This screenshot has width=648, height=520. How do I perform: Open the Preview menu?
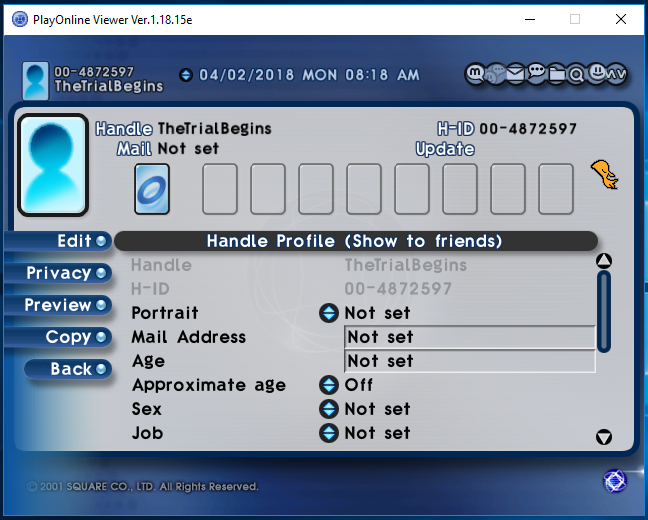pyautogui.click(x=58, y=305)
